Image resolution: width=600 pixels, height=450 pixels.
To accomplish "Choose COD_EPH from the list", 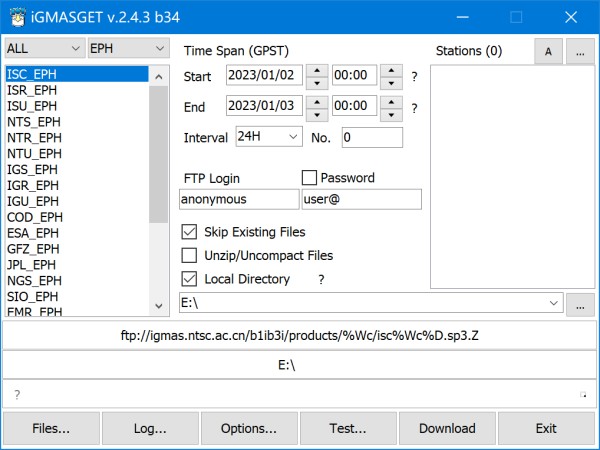I will click(34, 217).
